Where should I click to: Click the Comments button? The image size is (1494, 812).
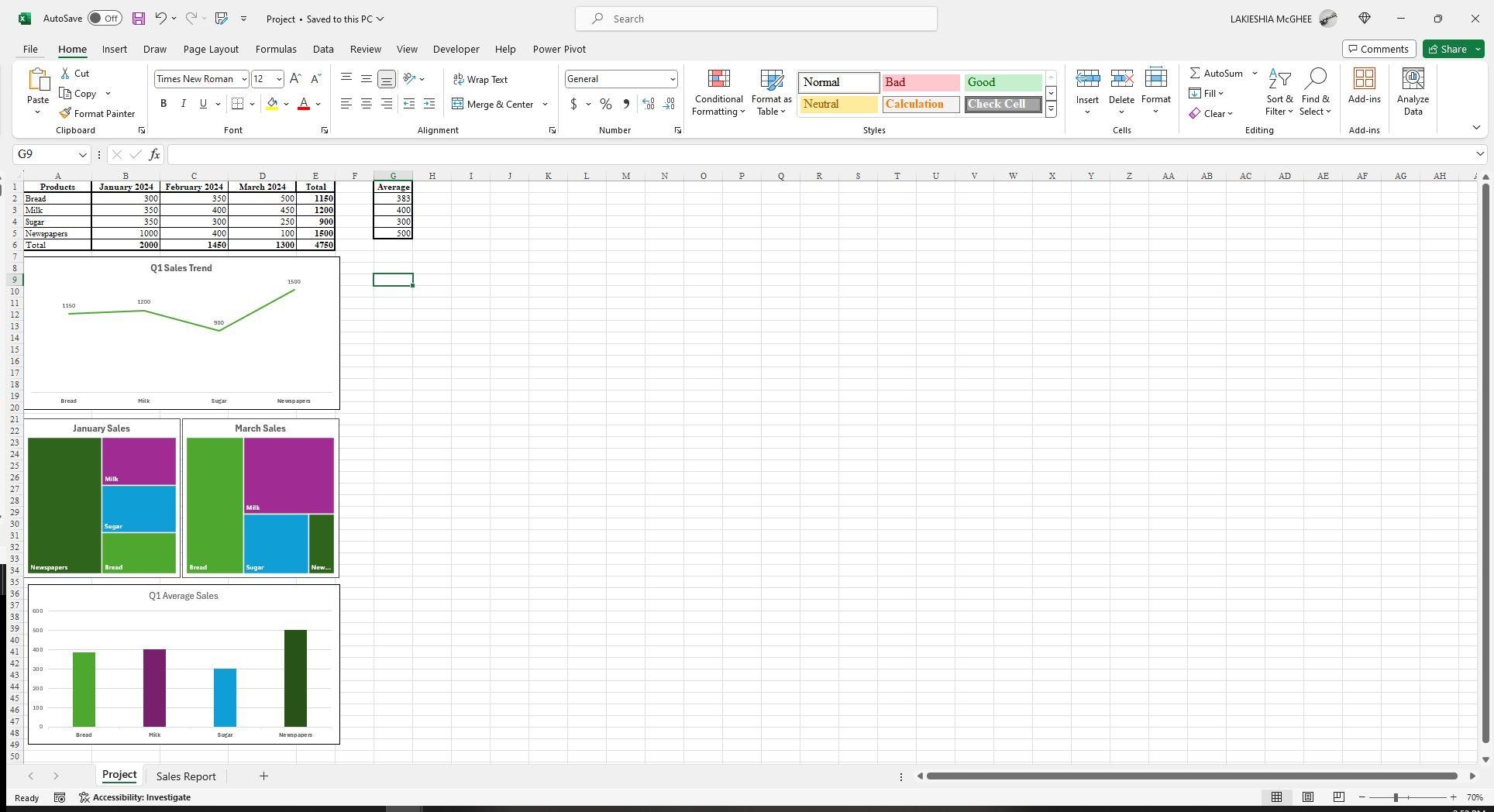coord(1379,49)
